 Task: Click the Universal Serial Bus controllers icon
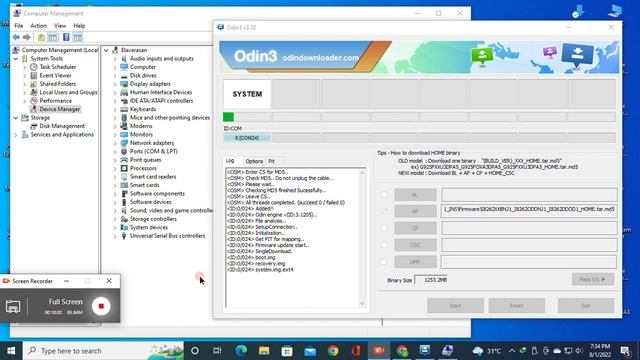(x=124, y=236)
